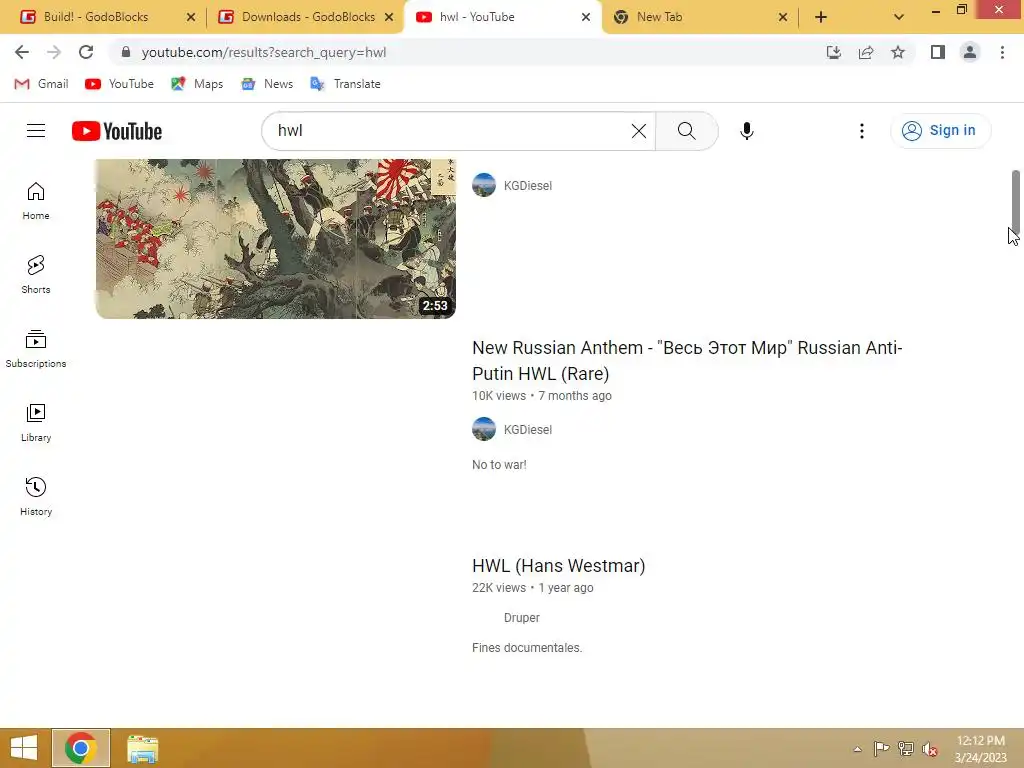Open the network tray icon
The width and height of the screenshot is (1024, 768).
coord(906,749)
